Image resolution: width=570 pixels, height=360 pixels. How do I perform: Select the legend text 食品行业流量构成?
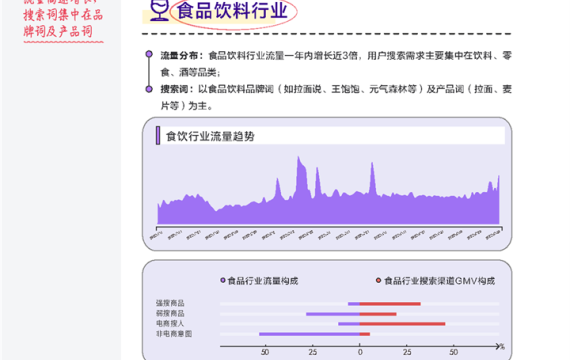(x=262, y=281)
